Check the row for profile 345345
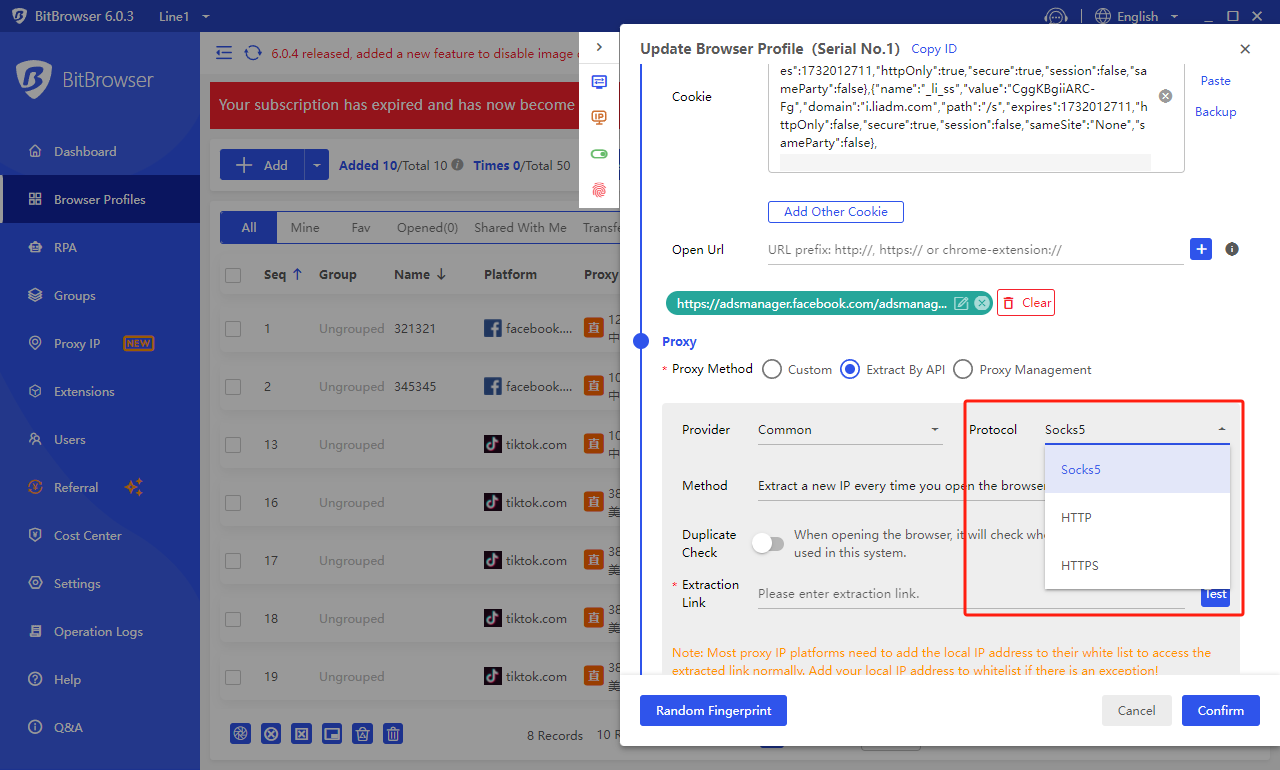The height and width of the screenshot is (770, 1280). [233, 386]
